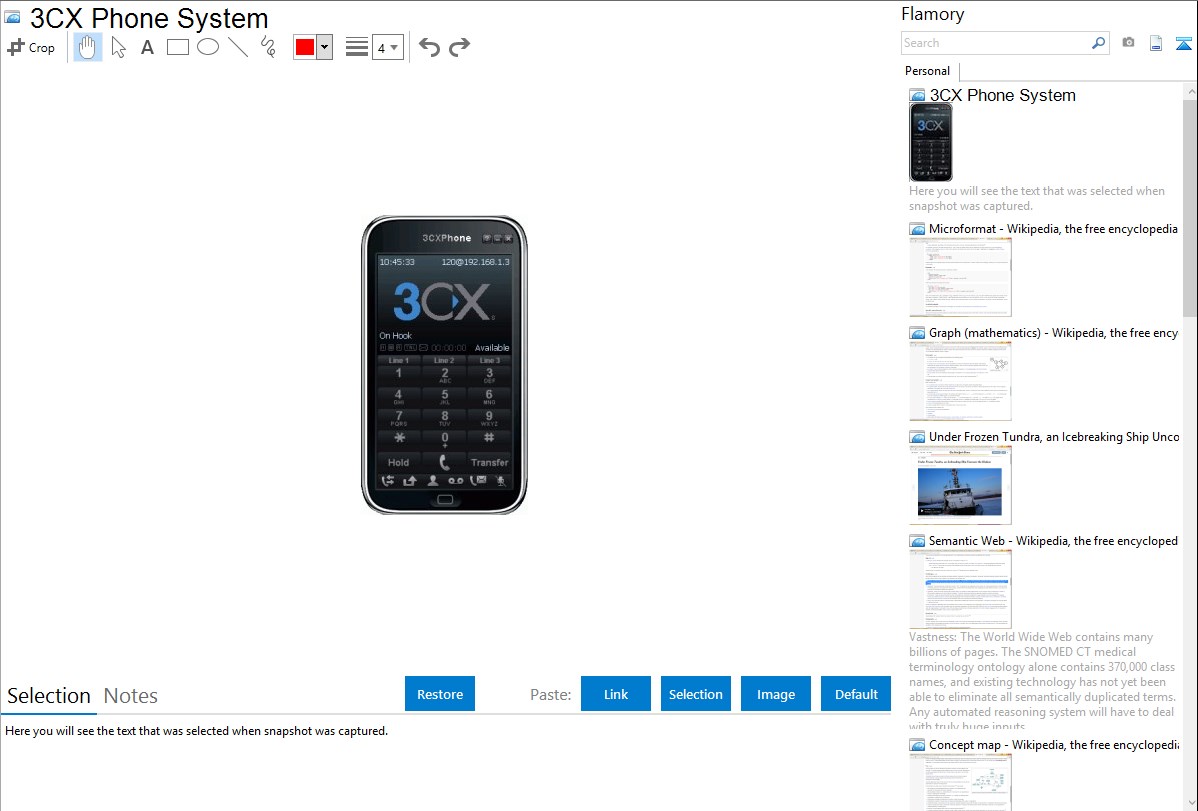Click the Restore button

tap(440, 693)
